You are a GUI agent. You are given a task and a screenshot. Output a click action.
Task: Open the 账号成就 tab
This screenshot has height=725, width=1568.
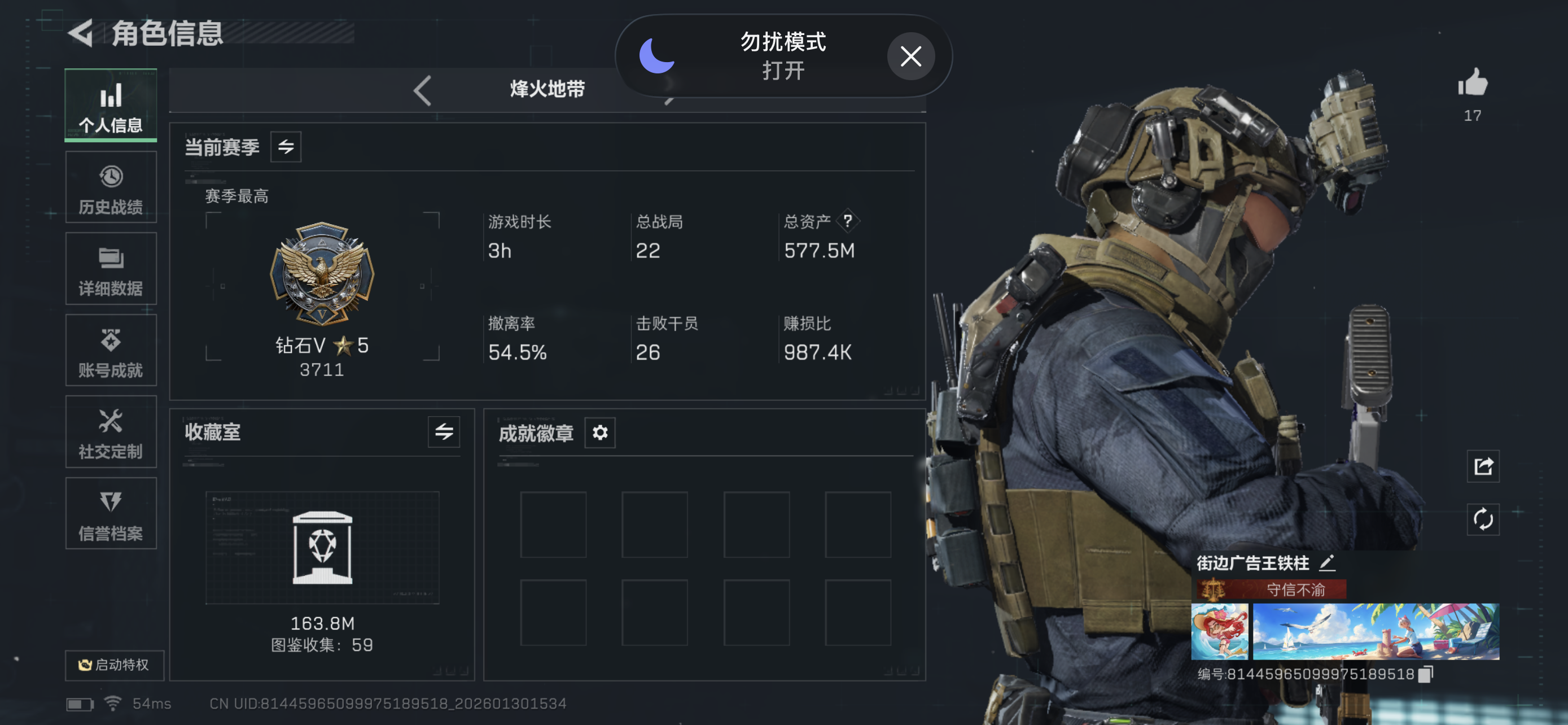tap(111, 351)
